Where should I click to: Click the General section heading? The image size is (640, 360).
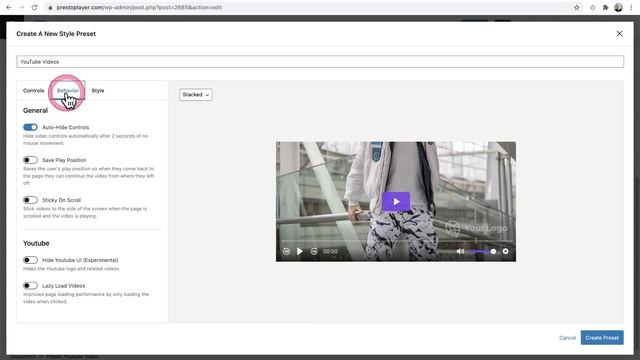point(36,111)
